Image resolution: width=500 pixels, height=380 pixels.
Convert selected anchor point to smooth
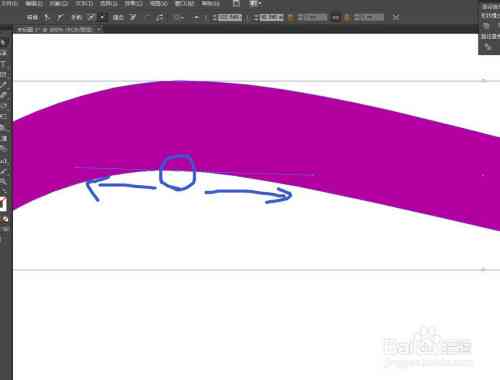point(60,17)
